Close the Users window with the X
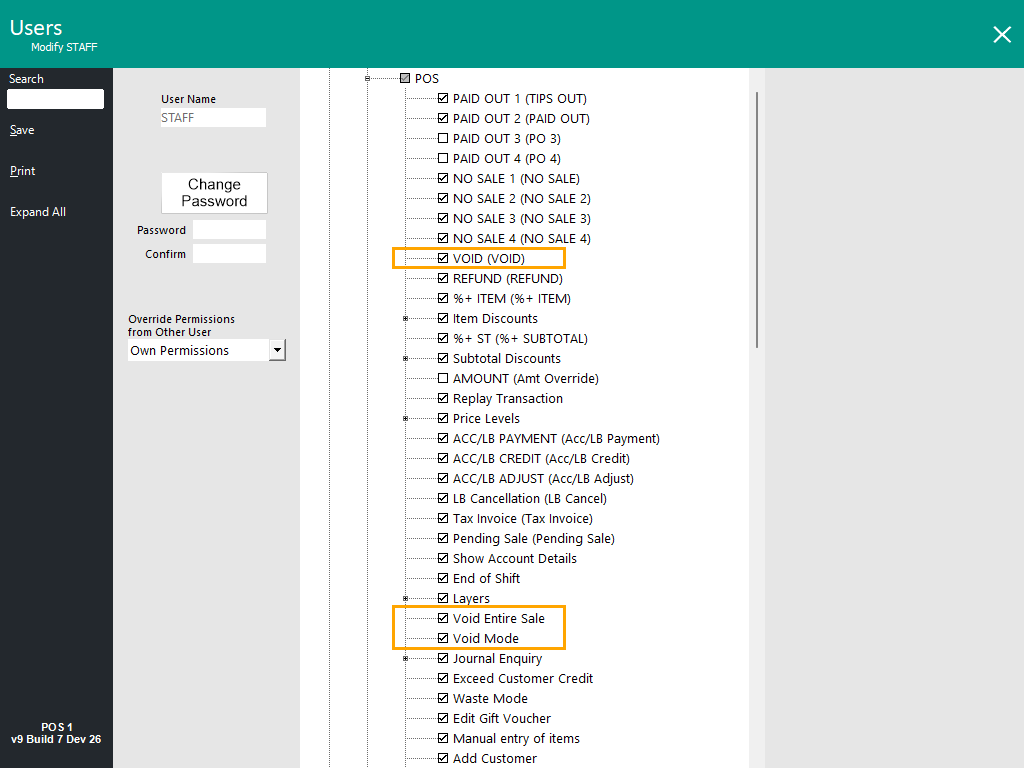This screenshot has width=1024, height=768. pyautogui.click(x=1002, y=35)
